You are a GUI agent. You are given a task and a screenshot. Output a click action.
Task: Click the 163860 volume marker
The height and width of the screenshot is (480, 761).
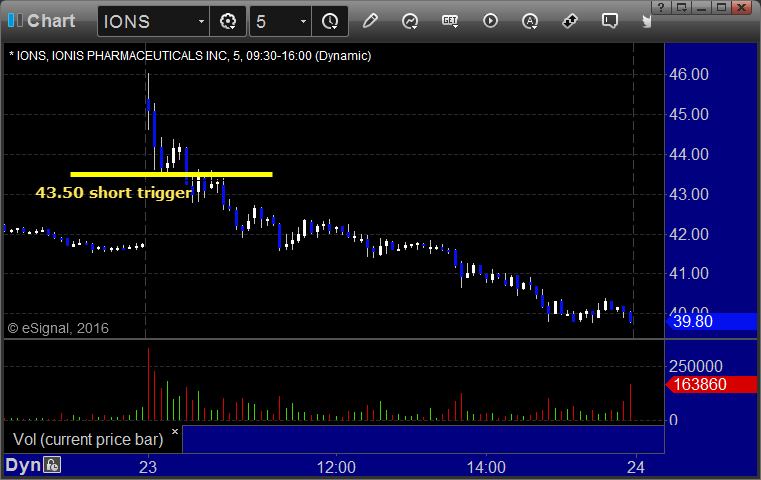pos(711,384)
